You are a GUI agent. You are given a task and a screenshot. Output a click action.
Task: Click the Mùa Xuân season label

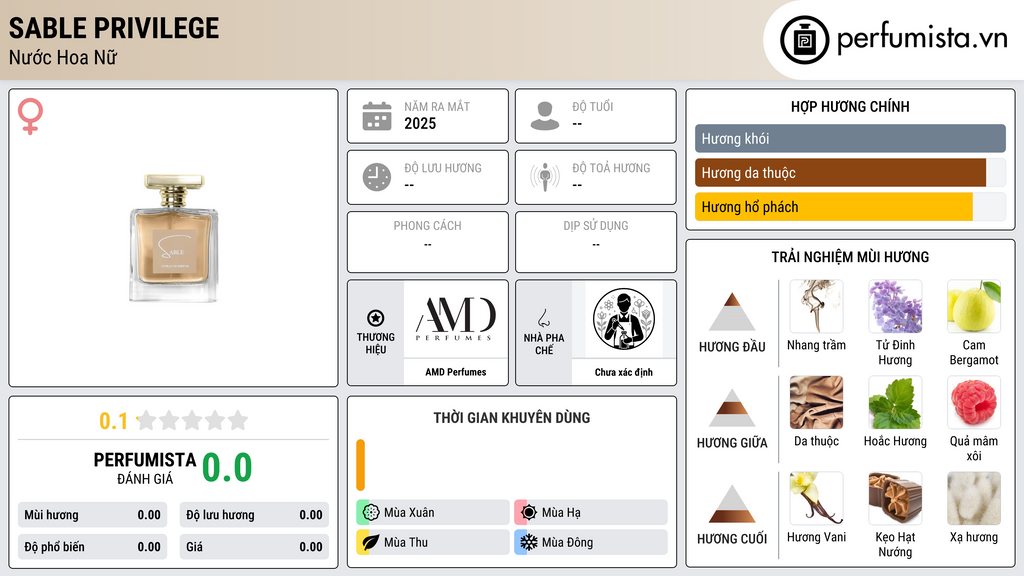point(409,513)
